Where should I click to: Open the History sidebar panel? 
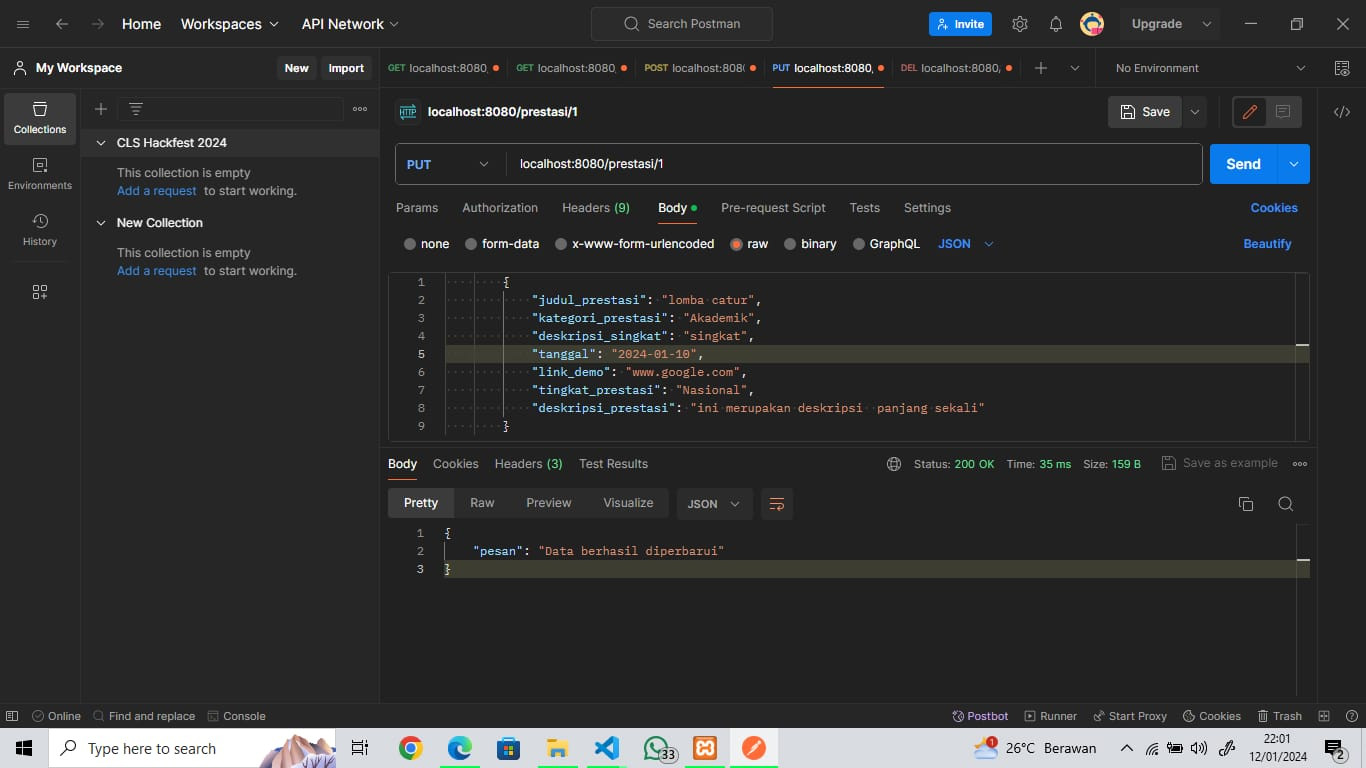pos(40,230)
